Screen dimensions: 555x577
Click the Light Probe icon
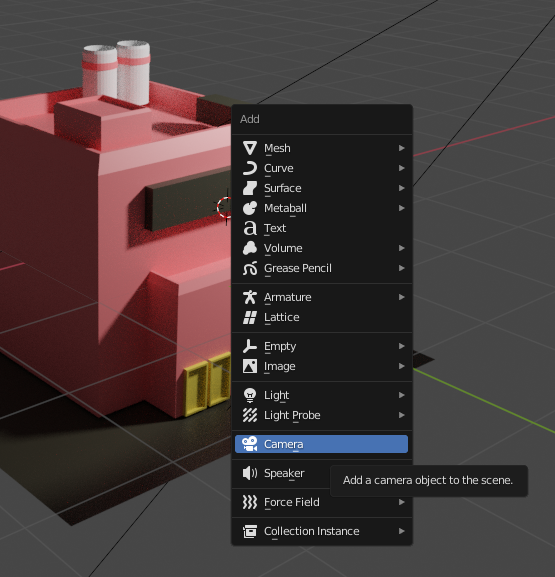pos(250,415)
